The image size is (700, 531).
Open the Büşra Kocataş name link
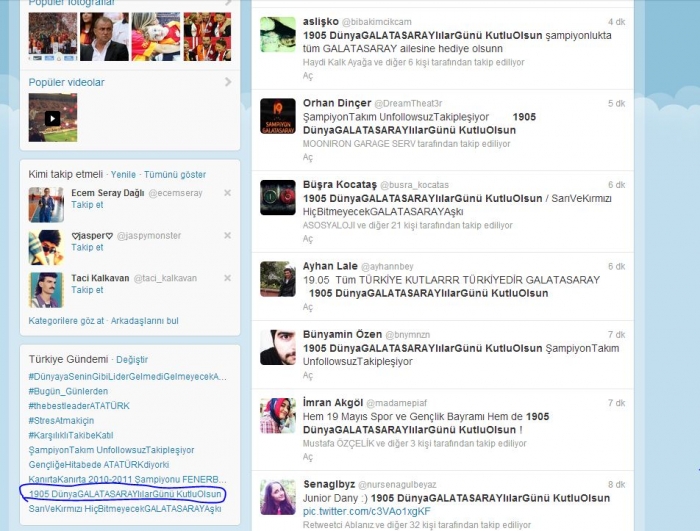(x=340, y=185)
